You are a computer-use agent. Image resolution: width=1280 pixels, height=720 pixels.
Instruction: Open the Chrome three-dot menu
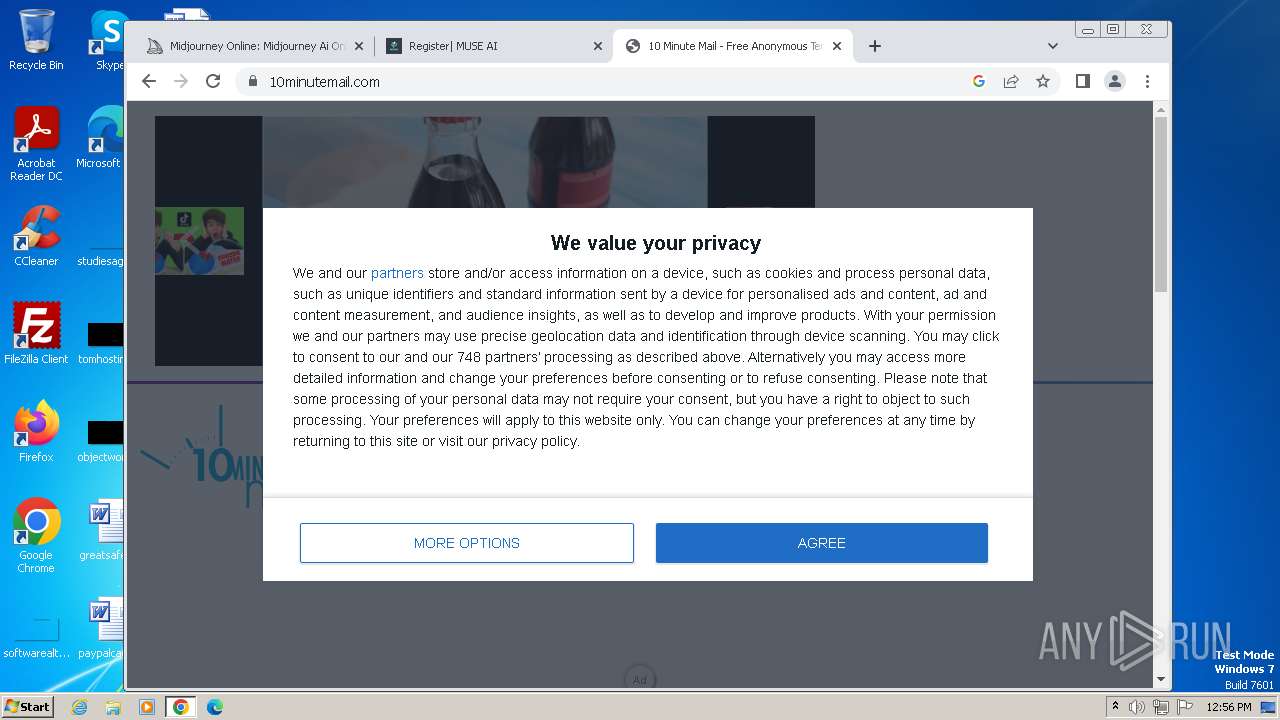pos(1147,82)
